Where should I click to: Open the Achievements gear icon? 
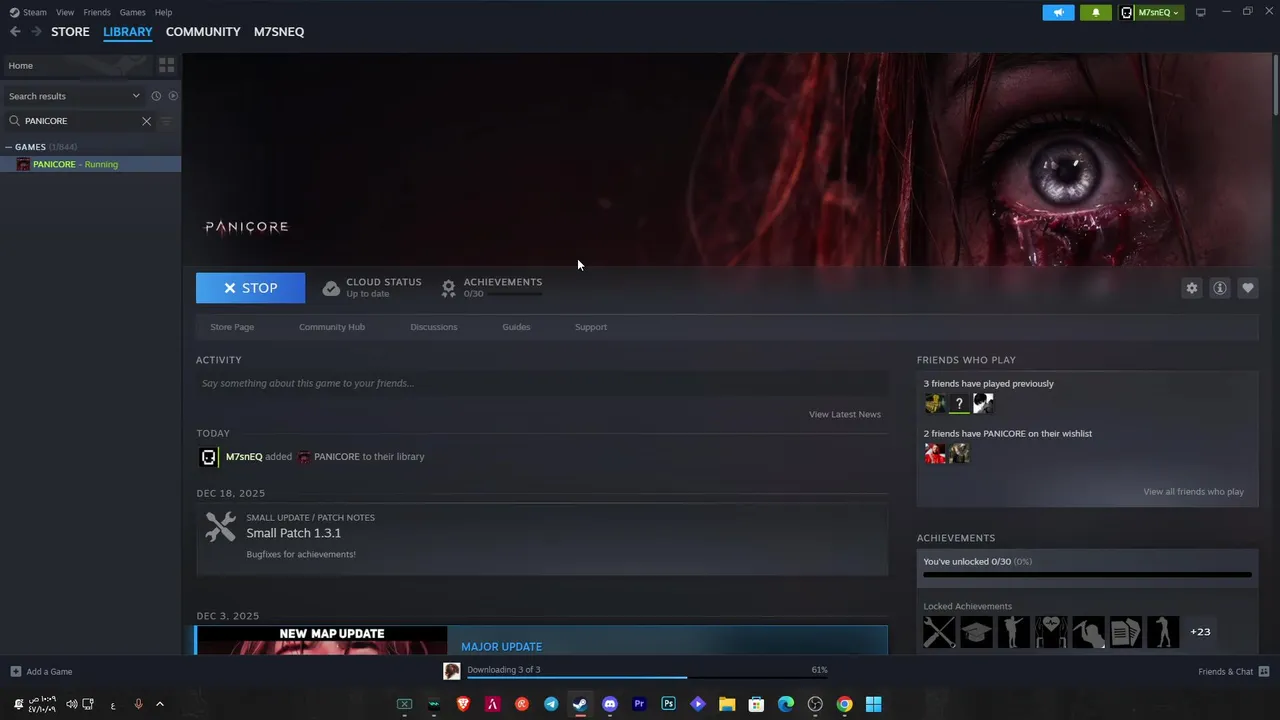(x=449, y=288)
